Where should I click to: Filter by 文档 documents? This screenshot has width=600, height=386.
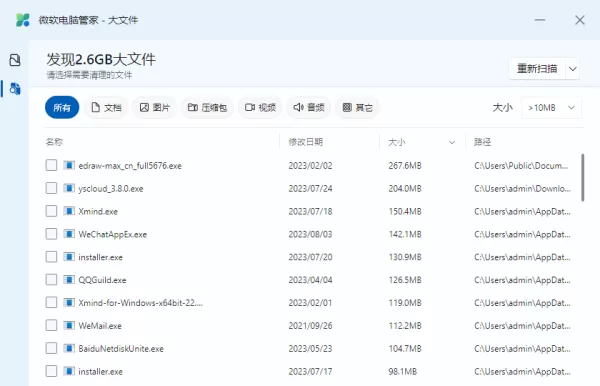click(106, 107)
